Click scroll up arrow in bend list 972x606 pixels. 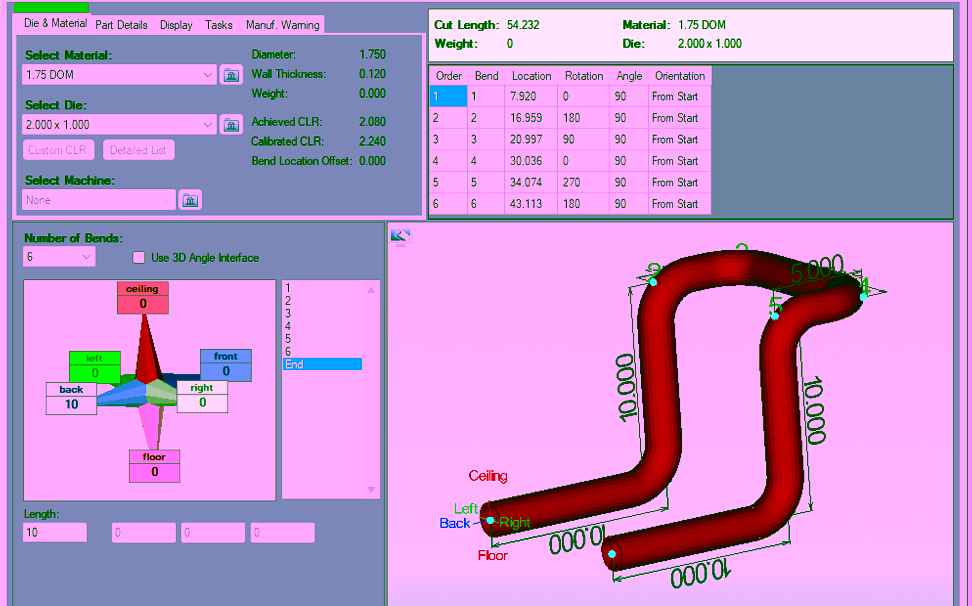click(x=371, y=289)
